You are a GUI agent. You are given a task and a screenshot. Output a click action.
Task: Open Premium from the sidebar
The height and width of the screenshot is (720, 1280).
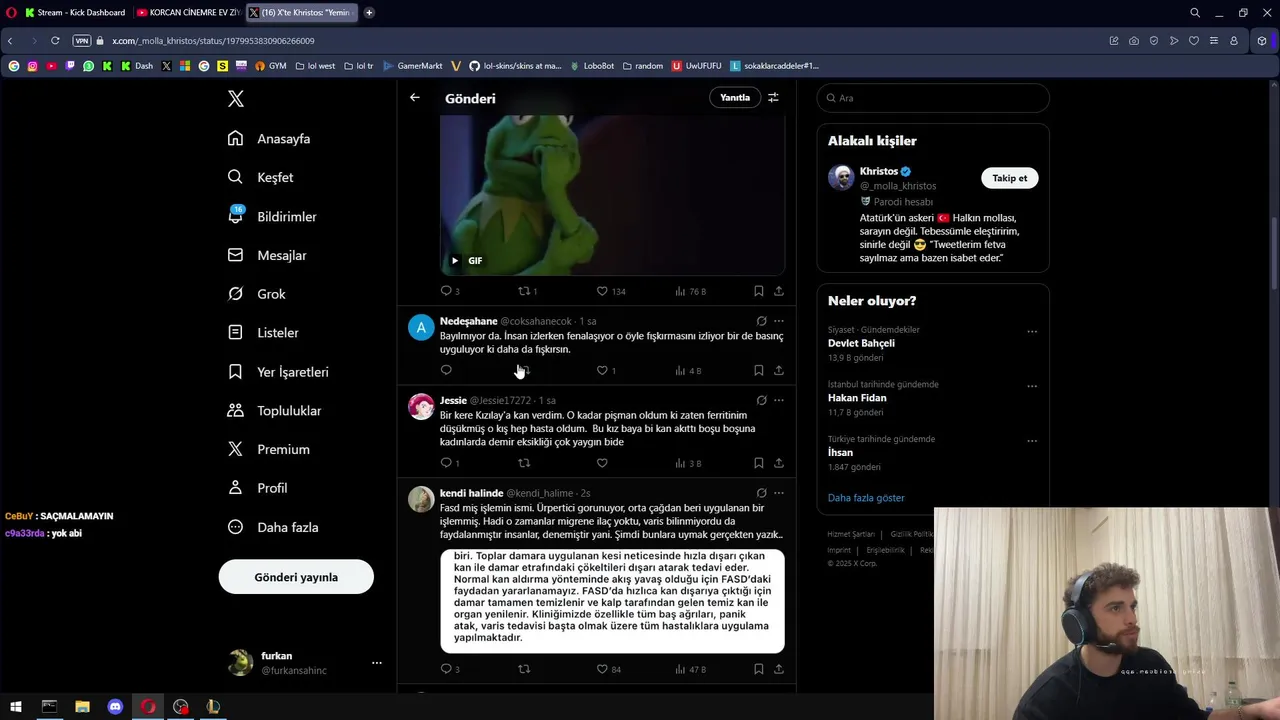click(268, 449)
